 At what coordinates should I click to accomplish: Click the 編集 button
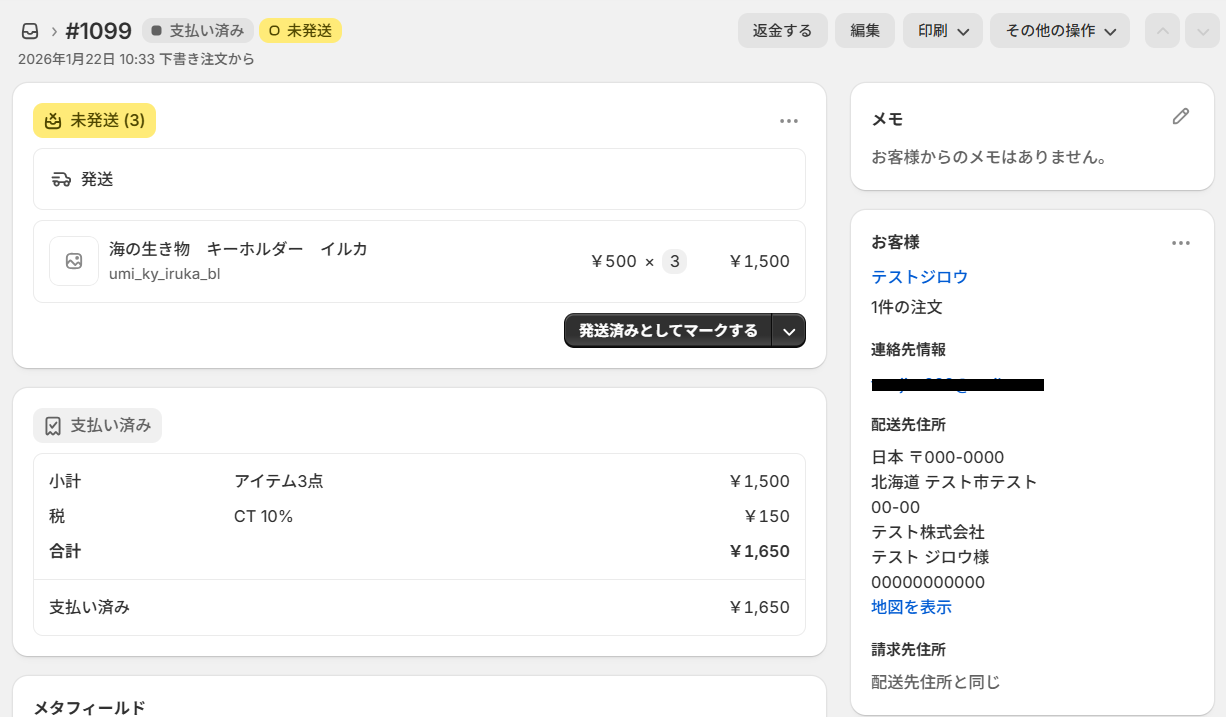point(865,31)
